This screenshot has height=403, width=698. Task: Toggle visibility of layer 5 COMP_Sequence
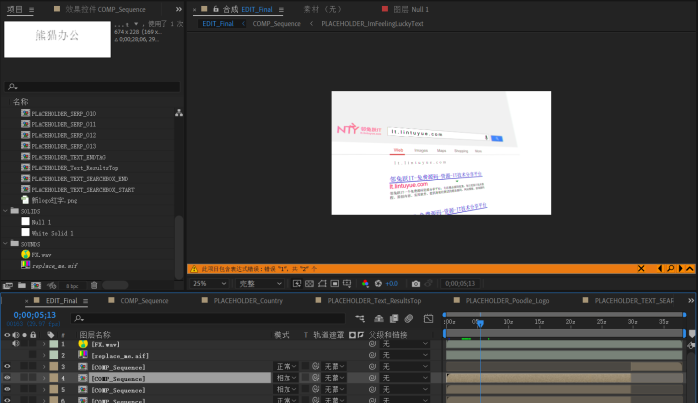coord(7,390)
